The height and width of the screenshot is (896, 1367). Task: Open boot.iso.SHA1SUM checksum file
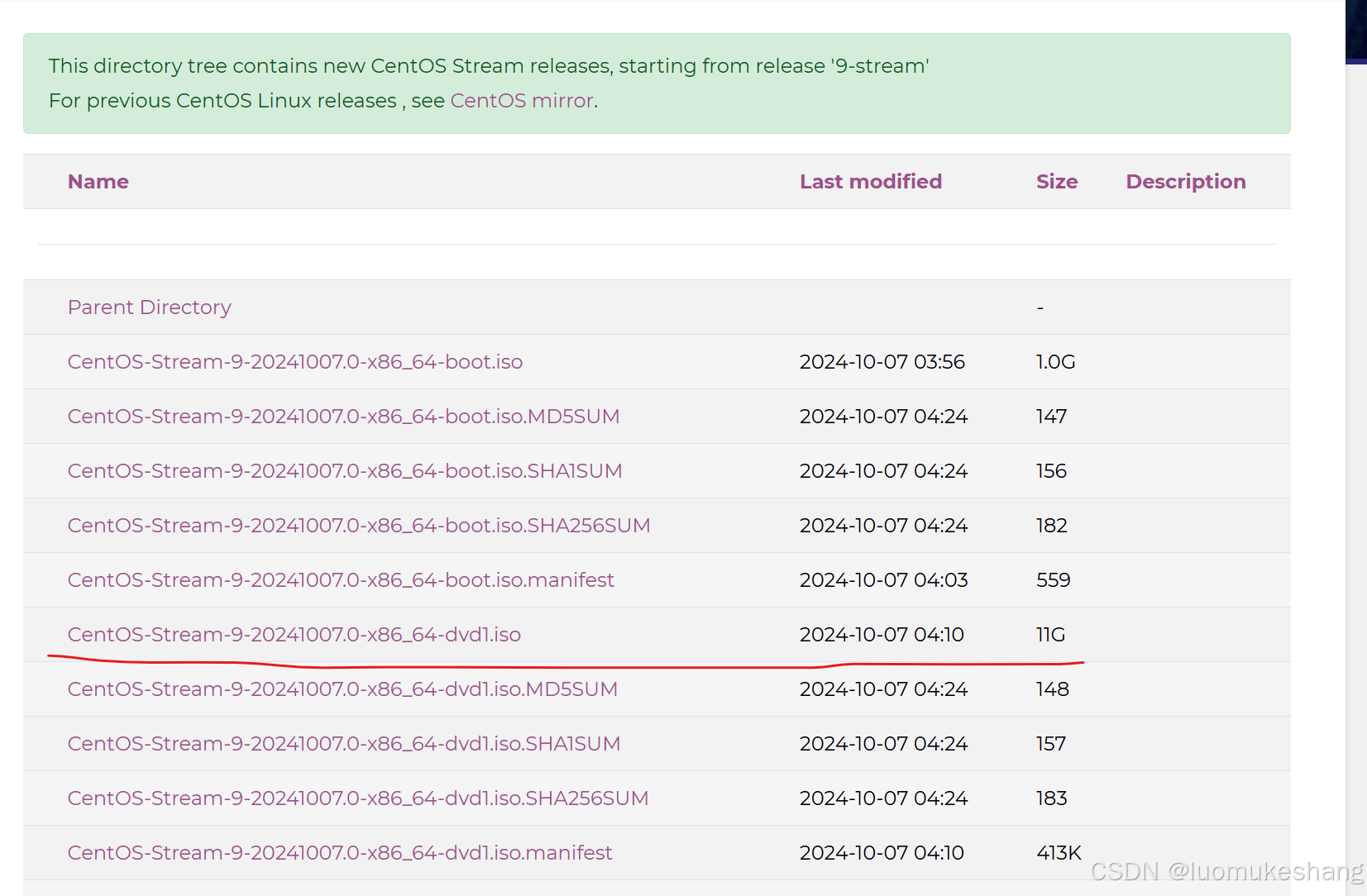(x=345, y=471)
